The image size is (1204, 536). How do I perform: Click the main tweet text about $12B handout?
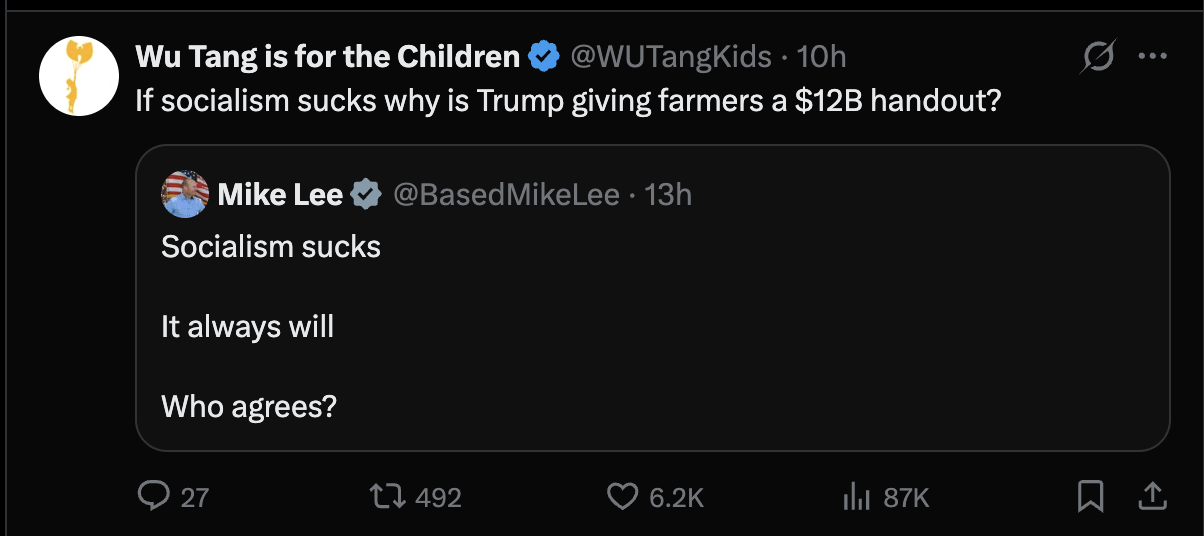[x=568, y=102]
